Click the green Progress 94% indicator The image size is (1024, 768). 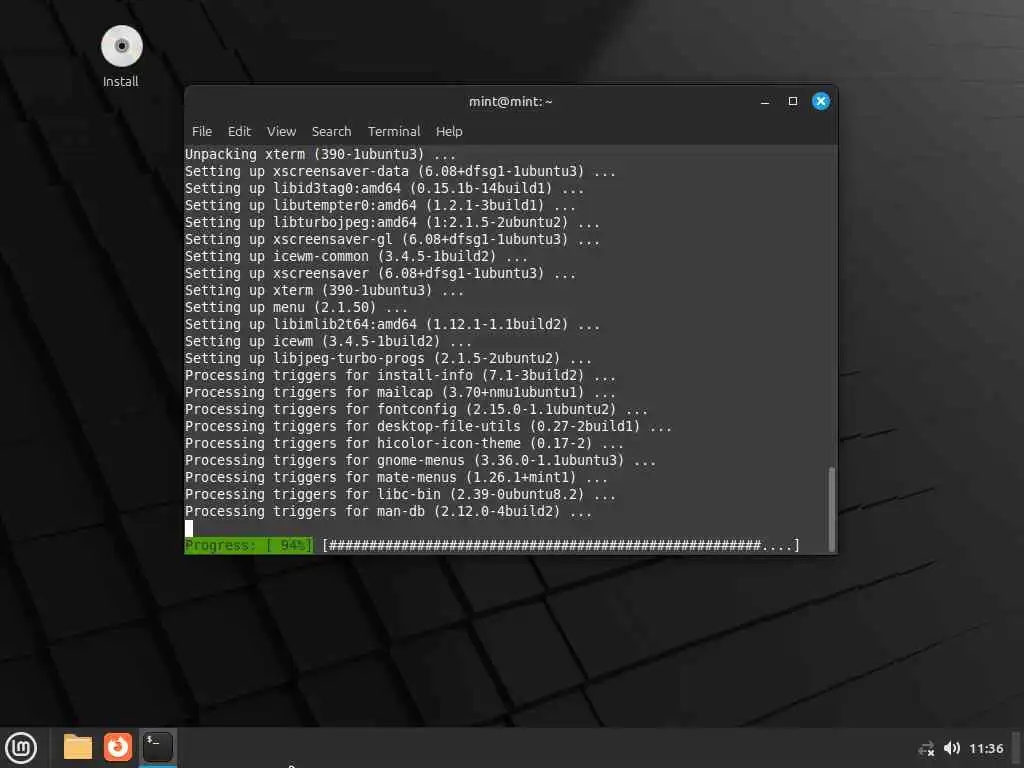click(x=249, y=545)
